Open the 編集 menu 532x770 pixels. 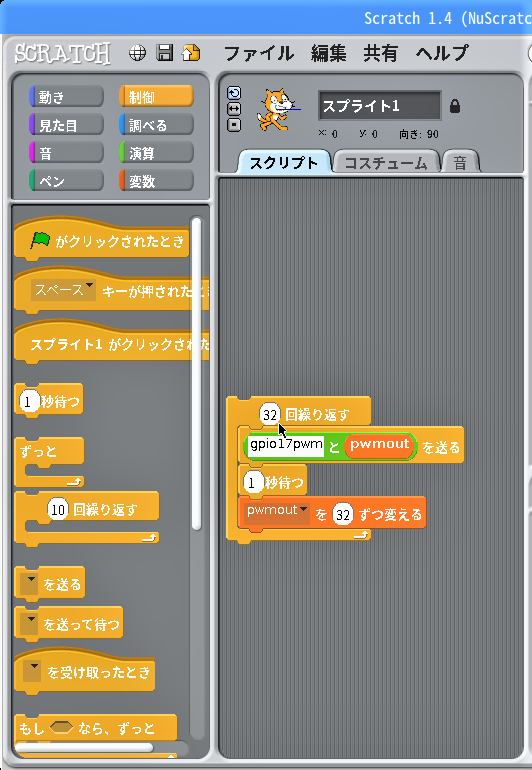(x=328, y=53)
